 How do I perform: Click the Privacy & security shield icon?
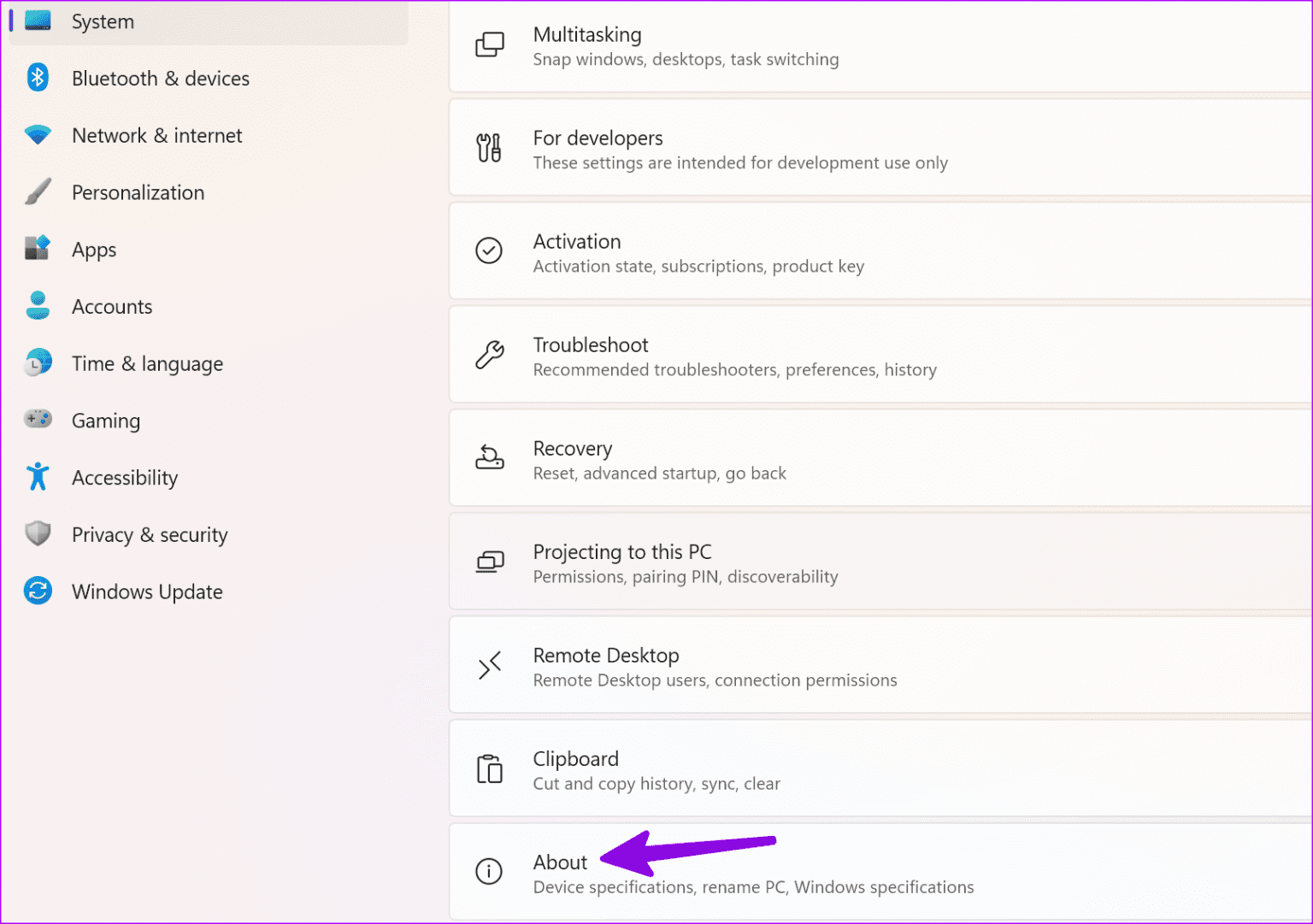[38, 534]
